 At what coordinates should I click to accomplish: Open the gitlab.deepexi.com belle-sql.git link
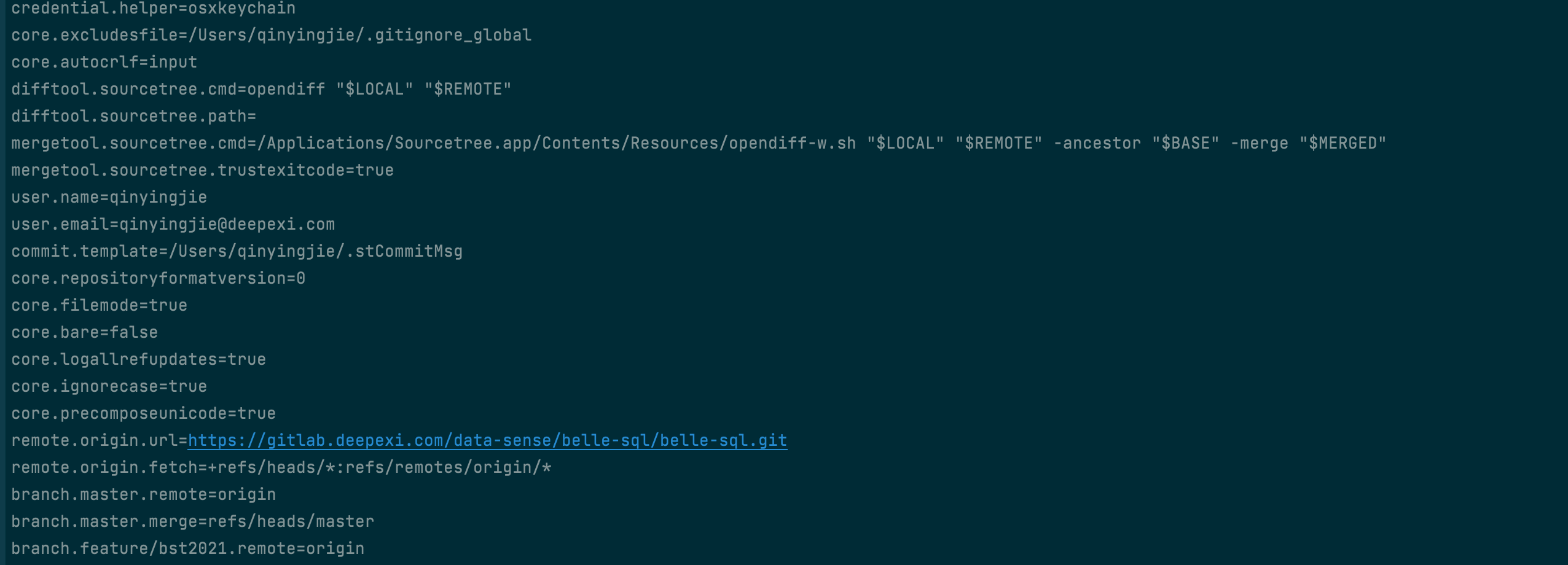coord(487,440)
